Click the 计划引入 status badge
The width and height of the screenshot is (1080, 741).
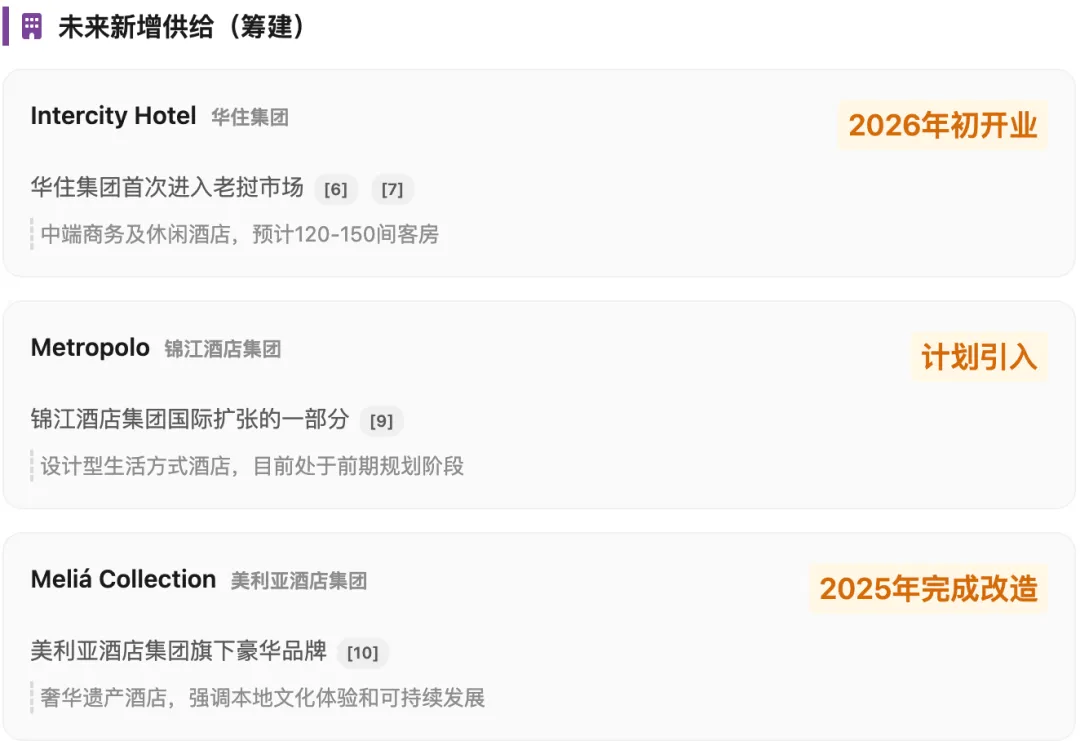pyautogui.click(x=979, y=357)
